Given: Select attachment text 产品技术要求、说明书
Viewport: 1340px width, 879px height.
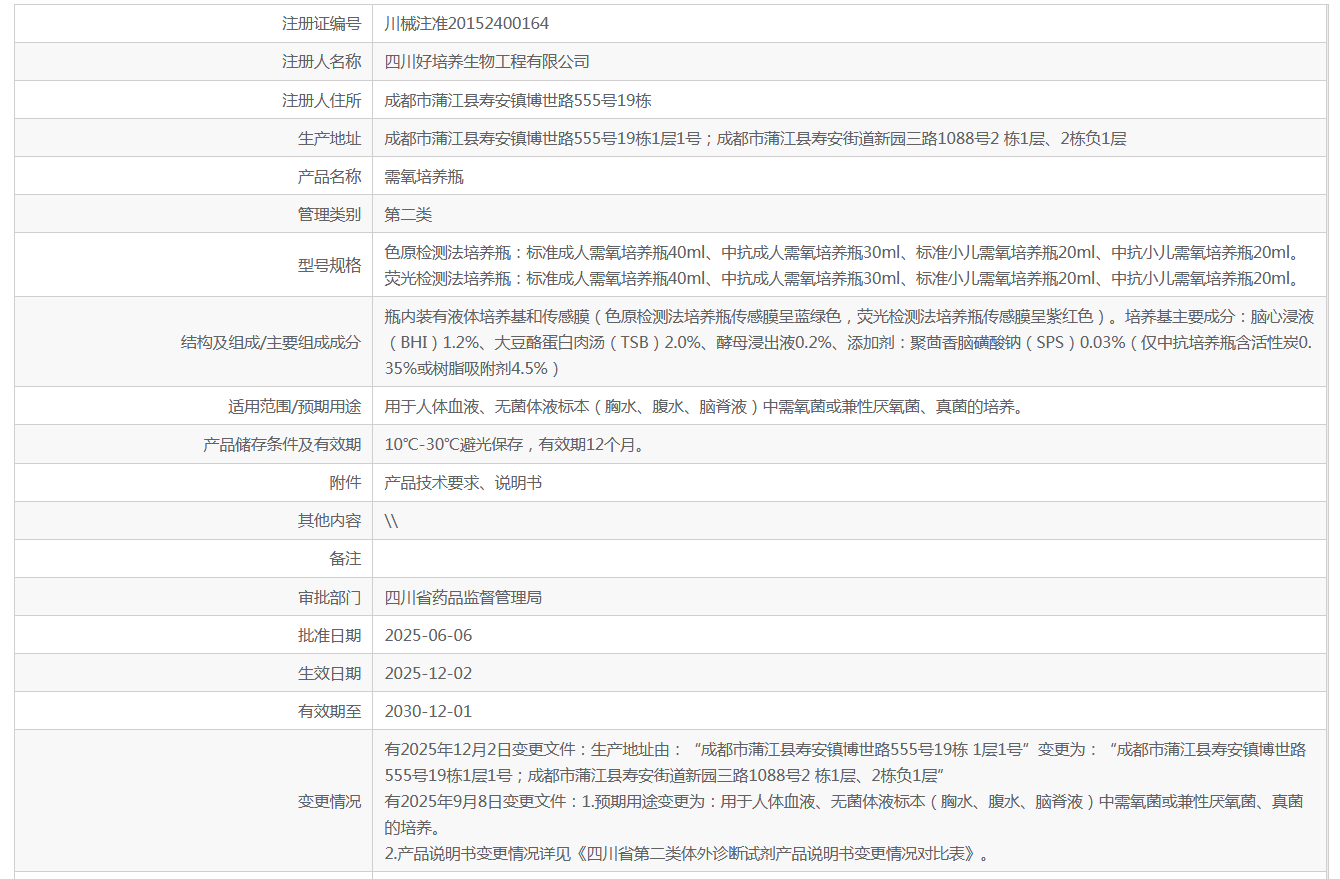Looking at the screenshot, I should pos(463,482).
